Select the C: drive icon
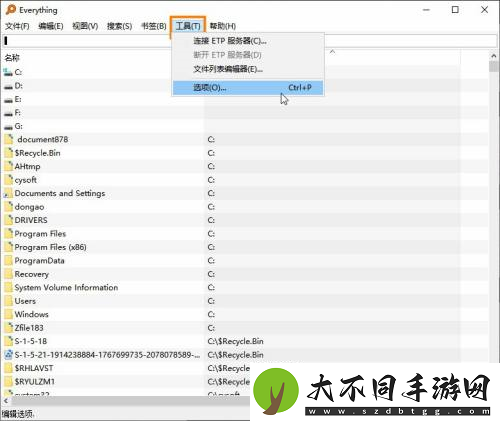 pos(8,72)
